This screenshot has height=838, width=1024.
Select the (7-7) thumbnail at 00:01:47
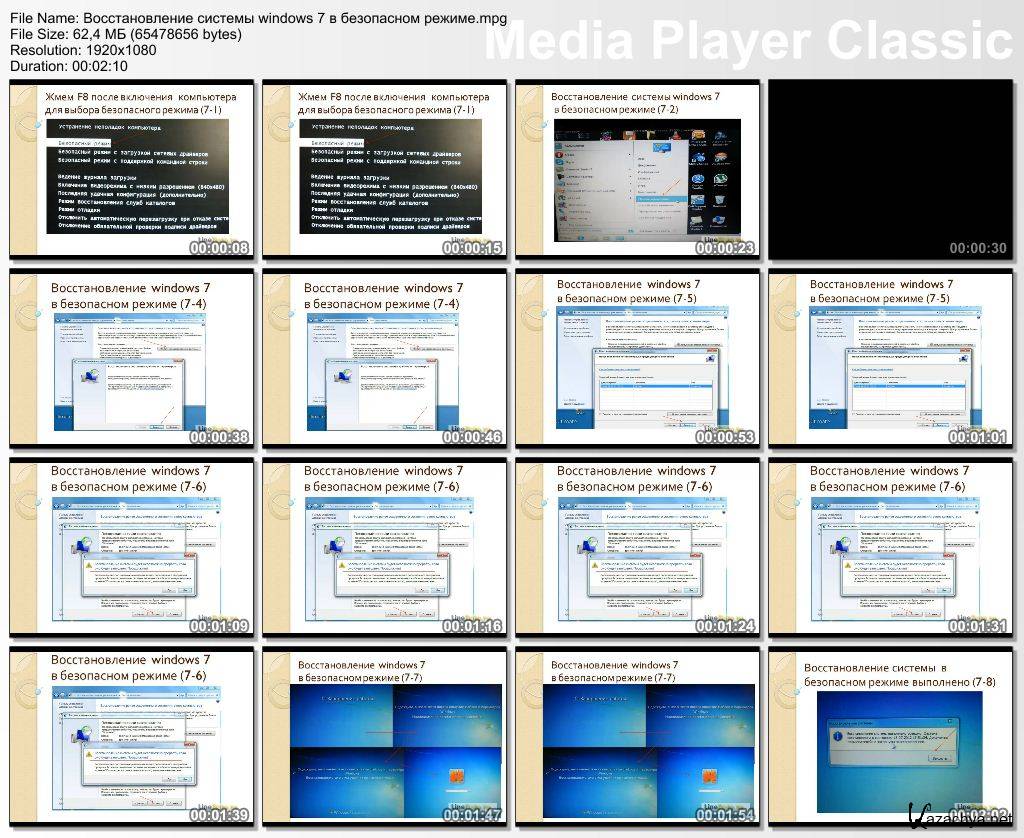pos(385,735)
